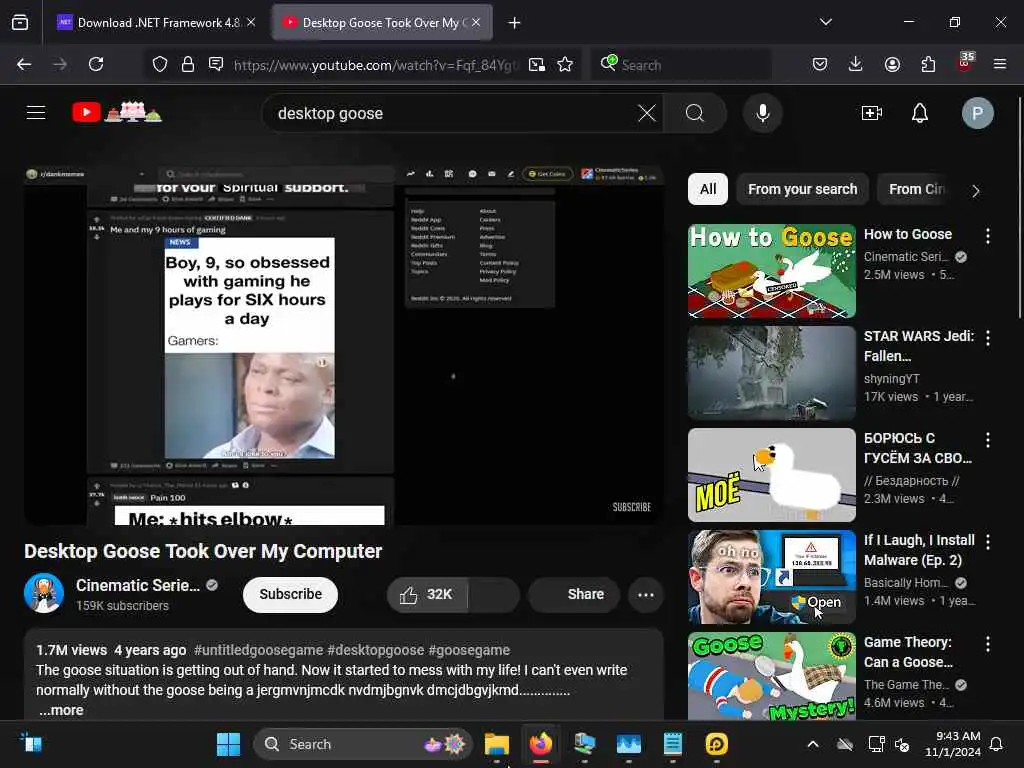Start voice search with the microphone

[762, 113]
